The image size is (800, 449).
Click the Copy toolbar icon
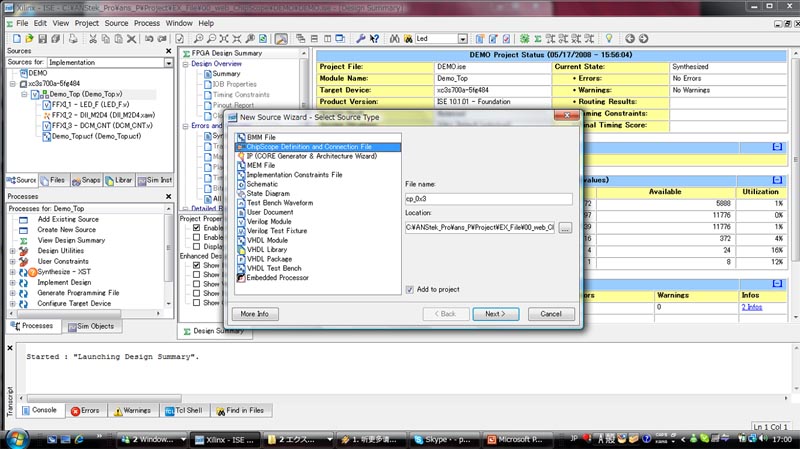pos(106,39)
